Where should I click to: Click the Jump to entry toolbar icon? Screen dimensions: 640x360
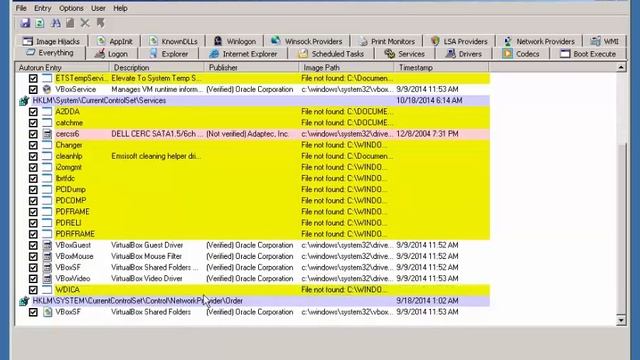pyautogui.click(x=100, y=23)
